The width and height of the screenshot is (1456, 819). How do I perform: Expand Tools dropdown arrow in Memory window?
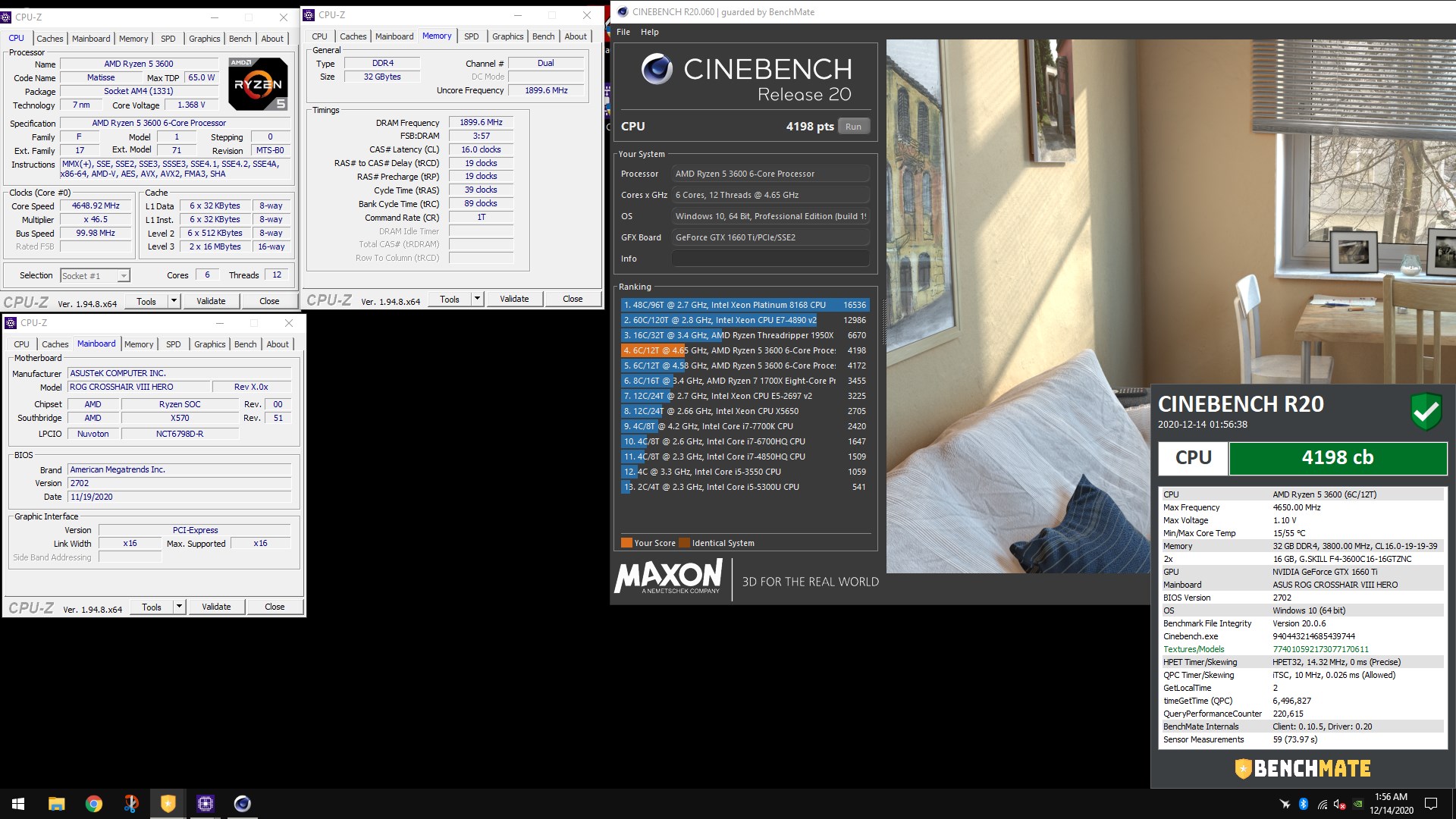[x=477, y=299]
